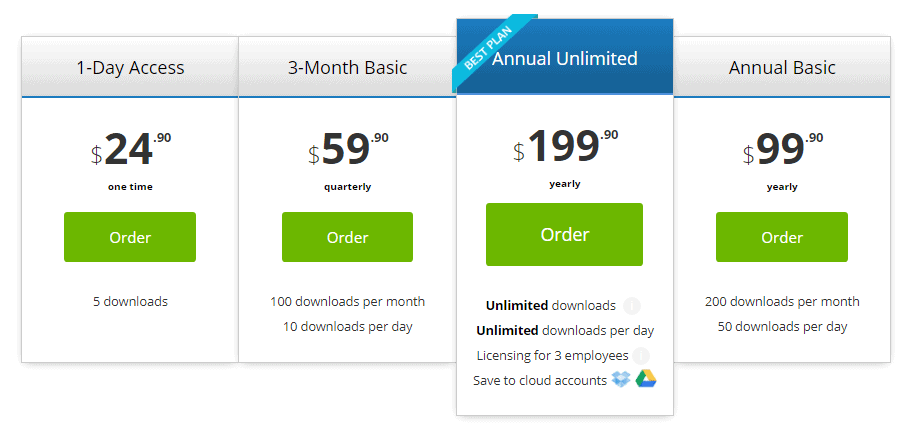Click the Google Drive icon
The image size is (908, 430).
click(646, 379)
